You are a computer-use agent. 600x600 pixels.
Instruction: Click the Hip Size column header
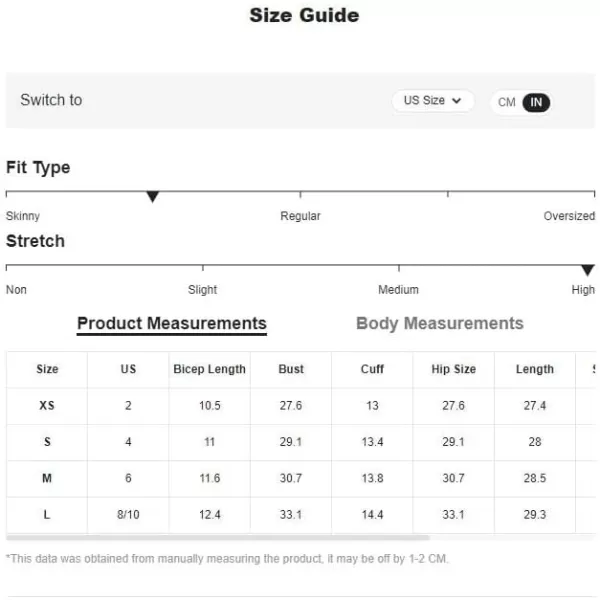pyautogui.click(x=453, y=369)
